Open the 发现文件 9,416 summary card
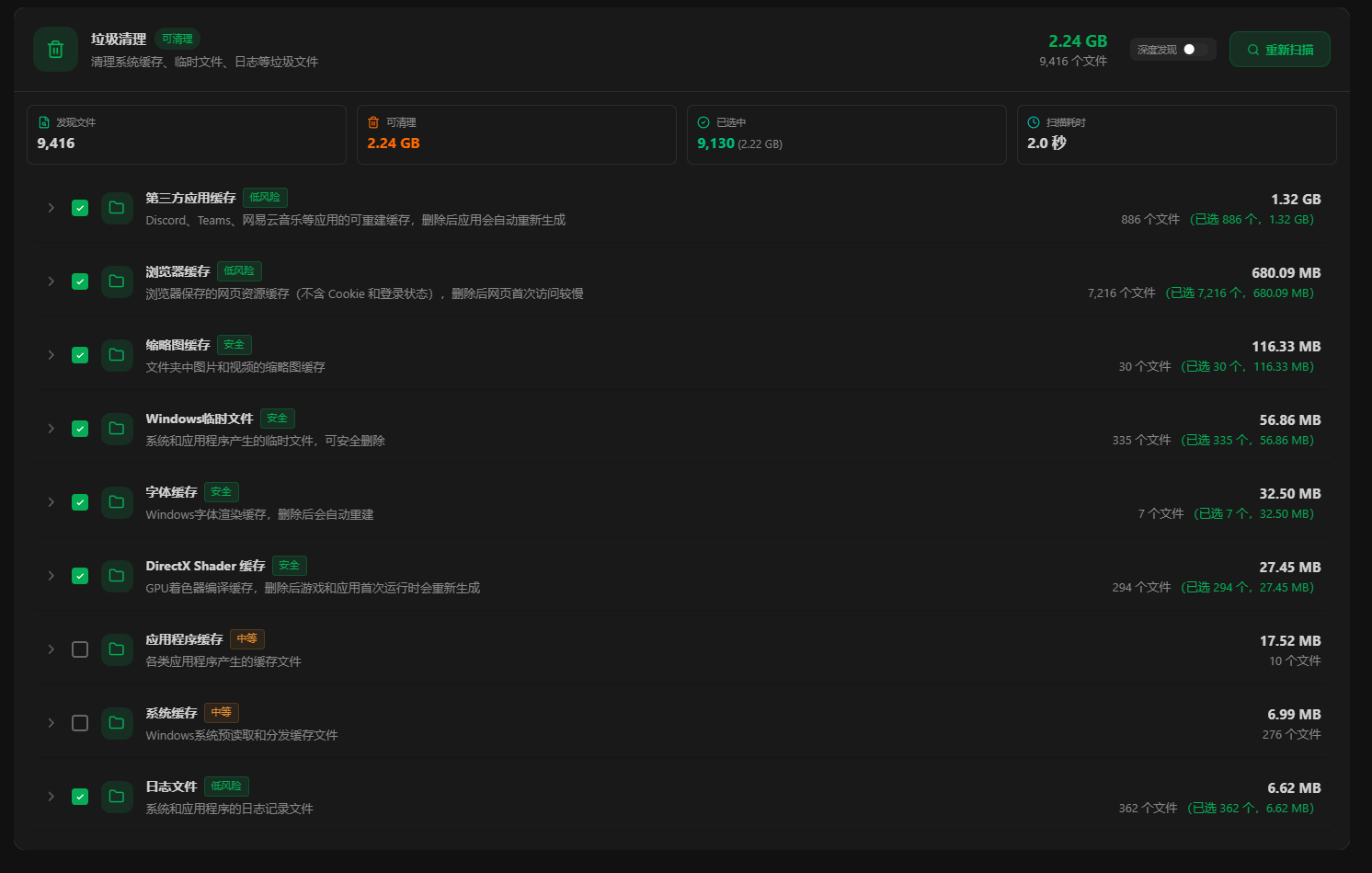 (187, 134)
